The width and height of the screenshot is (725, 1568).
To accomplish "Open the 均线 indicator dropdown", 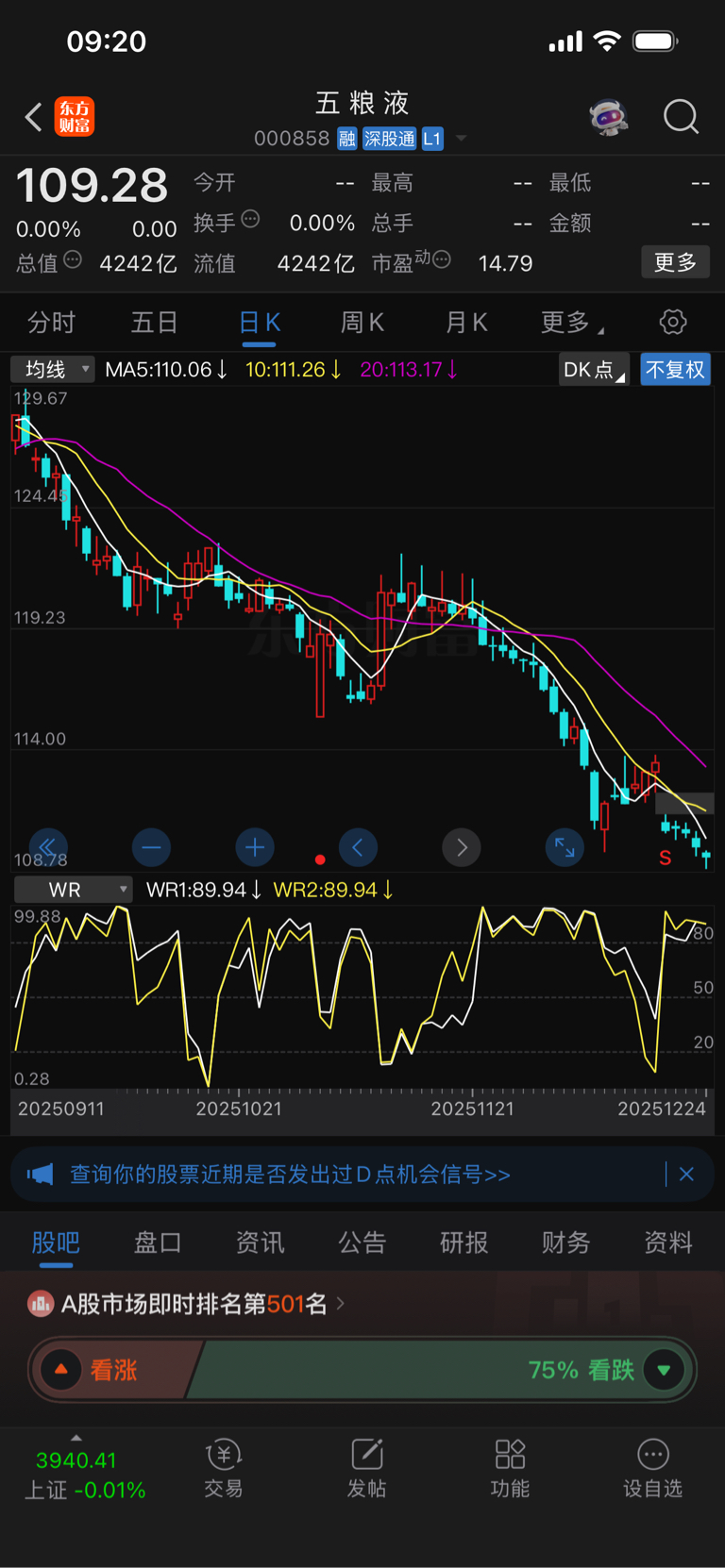I will (x=53, y=369).
